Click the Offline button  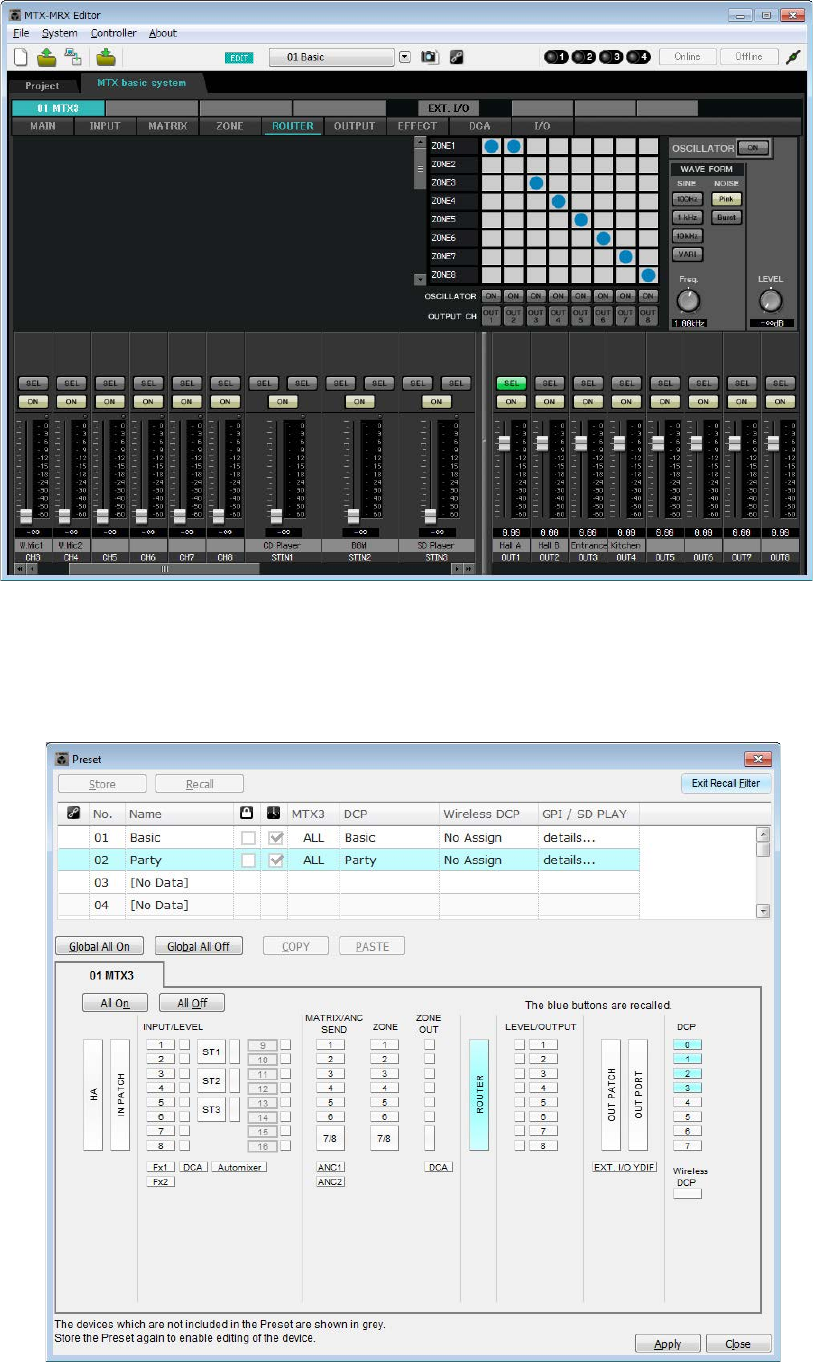click(748, 57)
